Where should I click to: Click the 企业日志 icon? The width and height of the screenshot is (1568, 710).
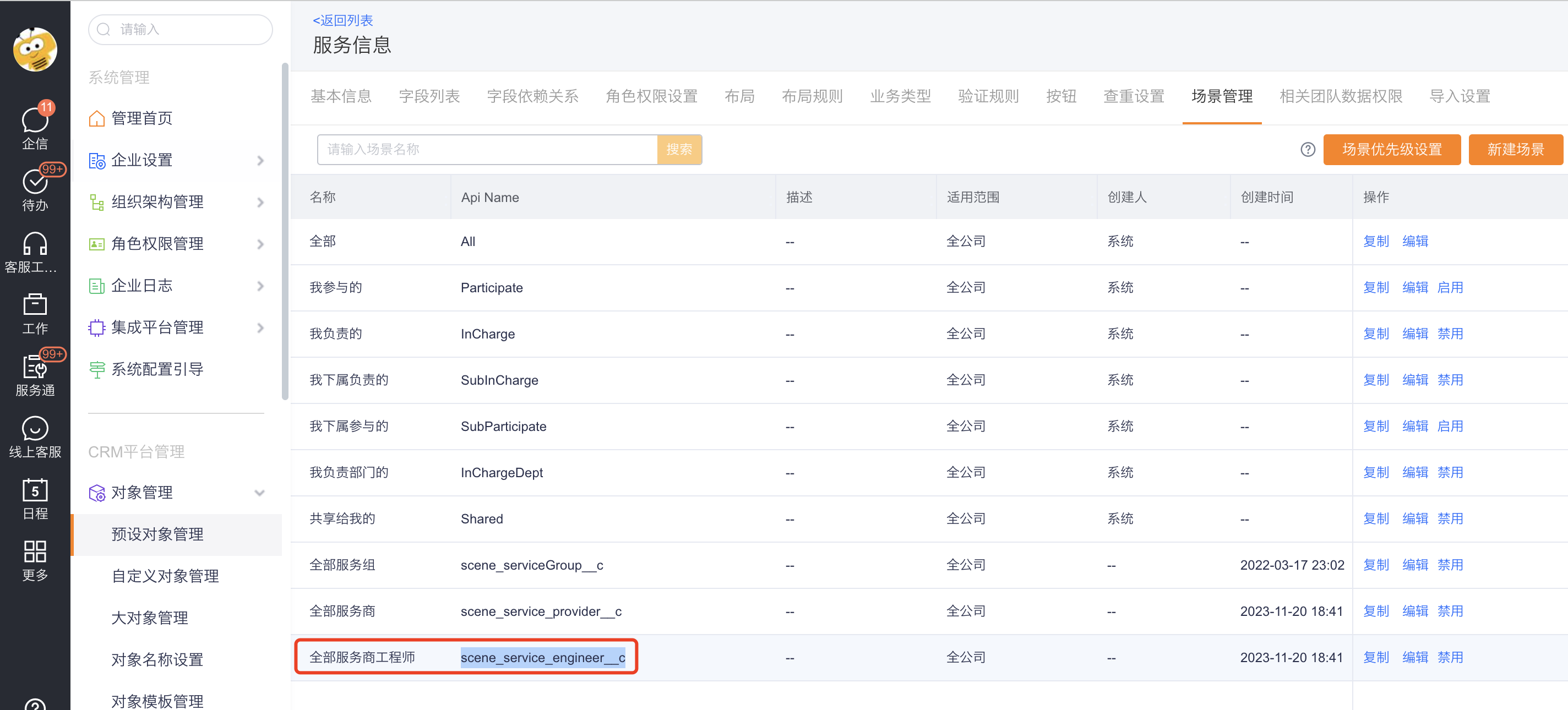tap(97, 286)
